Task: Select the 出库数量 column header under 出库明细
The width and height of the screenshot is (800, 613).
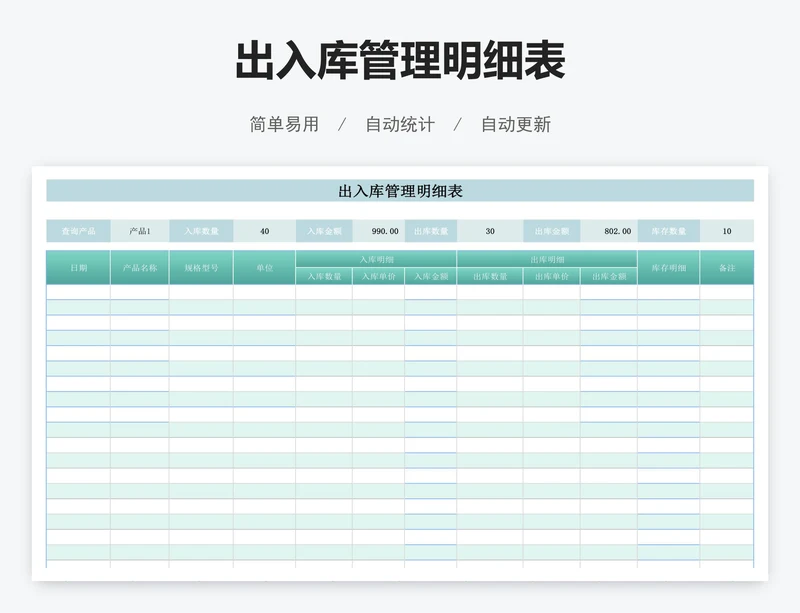Action: click(490, 276)
